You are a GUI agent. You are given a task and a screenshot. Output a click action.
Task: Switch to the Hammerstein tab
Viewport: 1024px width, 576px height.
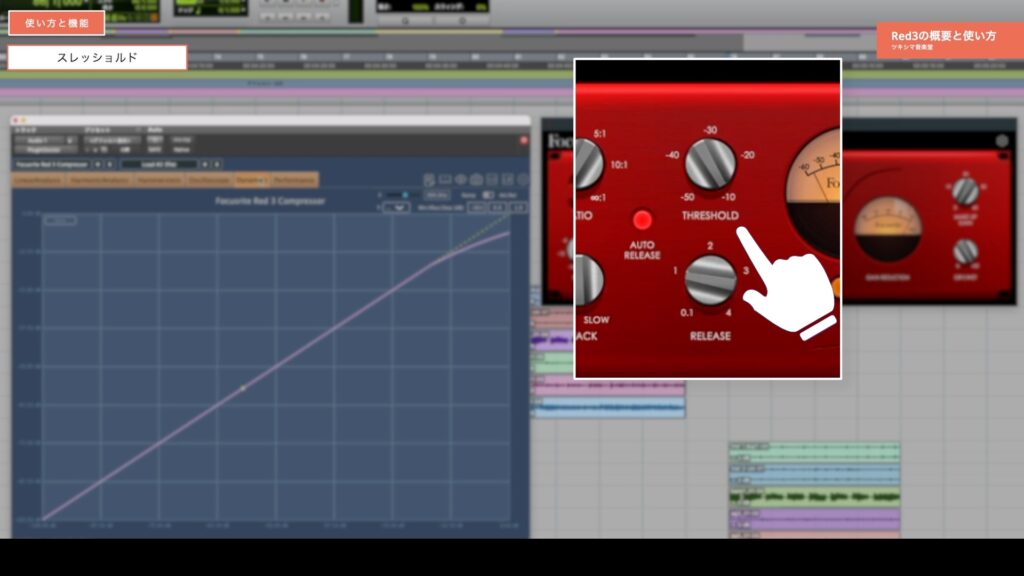(x=159, y=180)
